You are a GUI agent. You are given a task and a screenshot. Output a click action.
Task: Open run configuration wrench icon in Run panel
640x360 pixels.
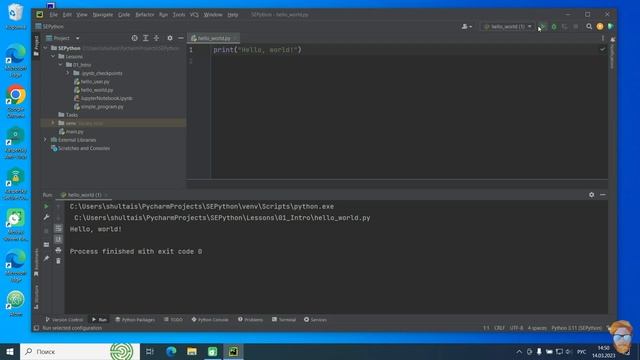(x=46, y=218)
